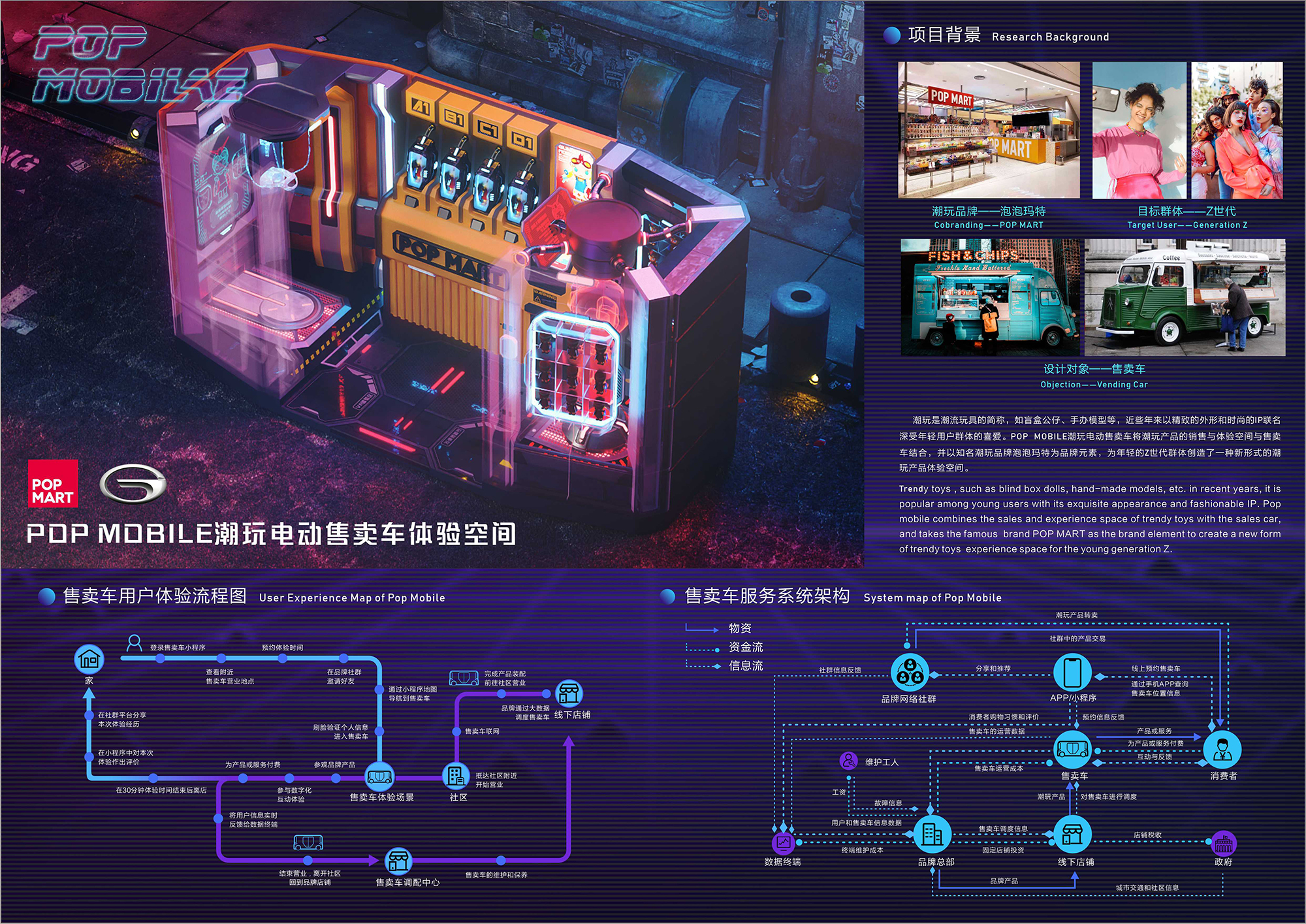Click the 维护工人 worker icon
The height and width of the screenshot is (924, 1306).
pos(848,761)
